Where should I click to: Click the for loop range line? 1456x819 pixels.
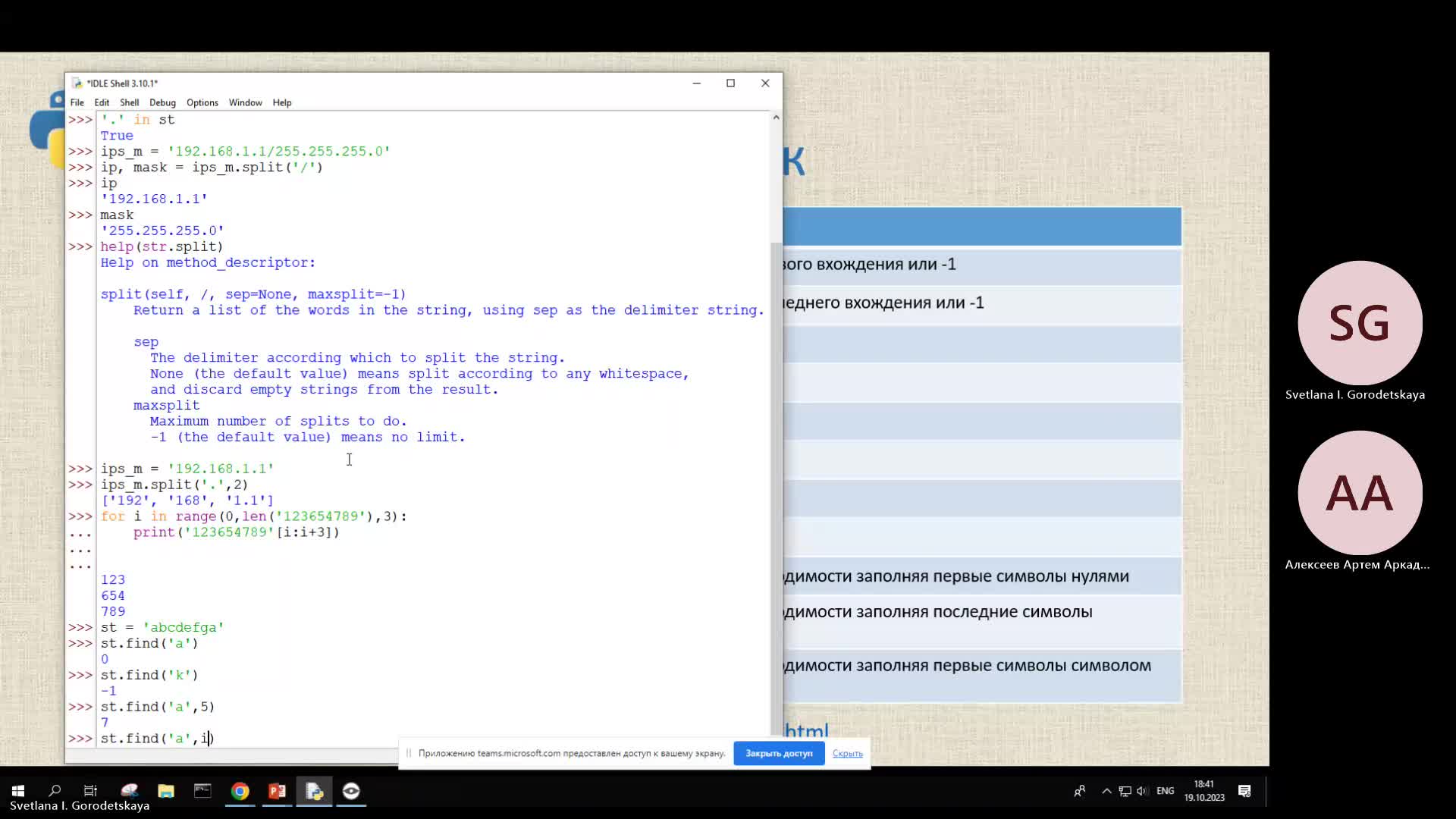pos(254,516)
